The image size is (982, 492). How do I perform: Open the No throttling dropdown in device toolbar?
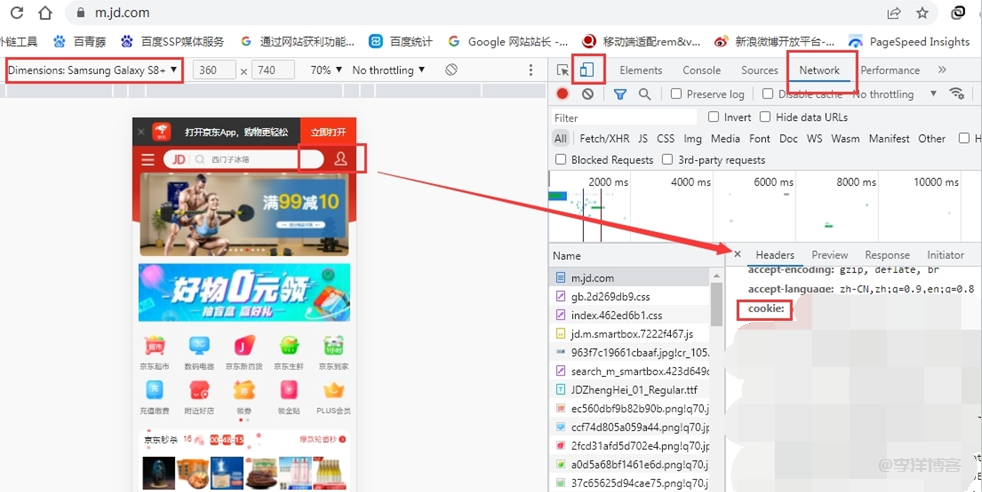click(x=389, y=70)
